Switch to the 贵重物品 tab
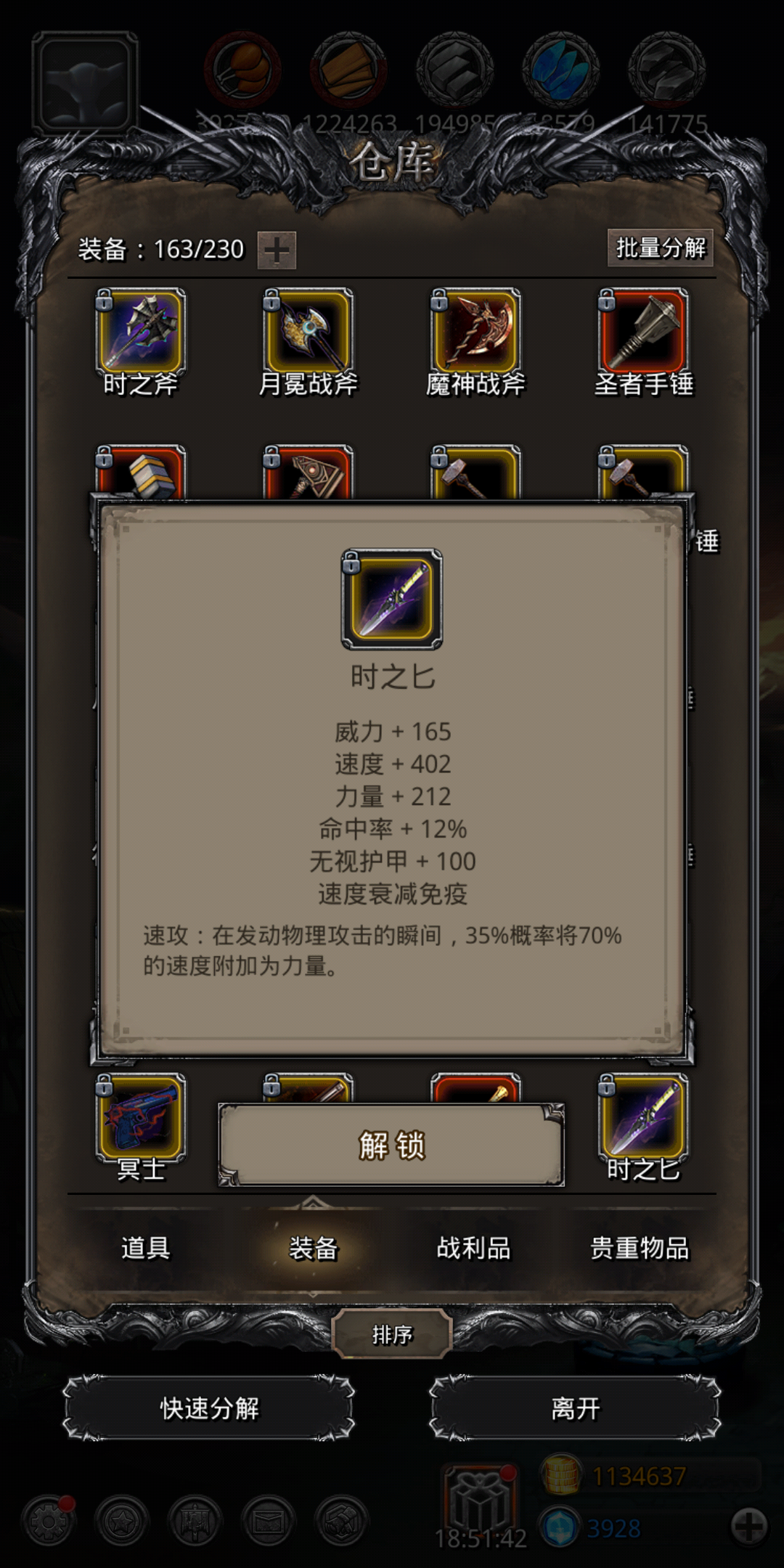The image size is (784, 1568). coord(640,1248)
